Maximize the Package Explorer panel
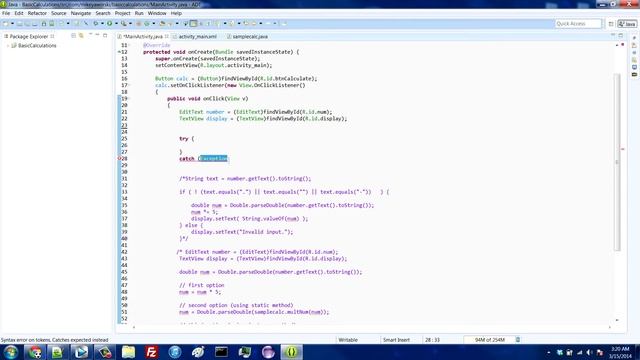640x360 pixels. click(x=105, y=36)
